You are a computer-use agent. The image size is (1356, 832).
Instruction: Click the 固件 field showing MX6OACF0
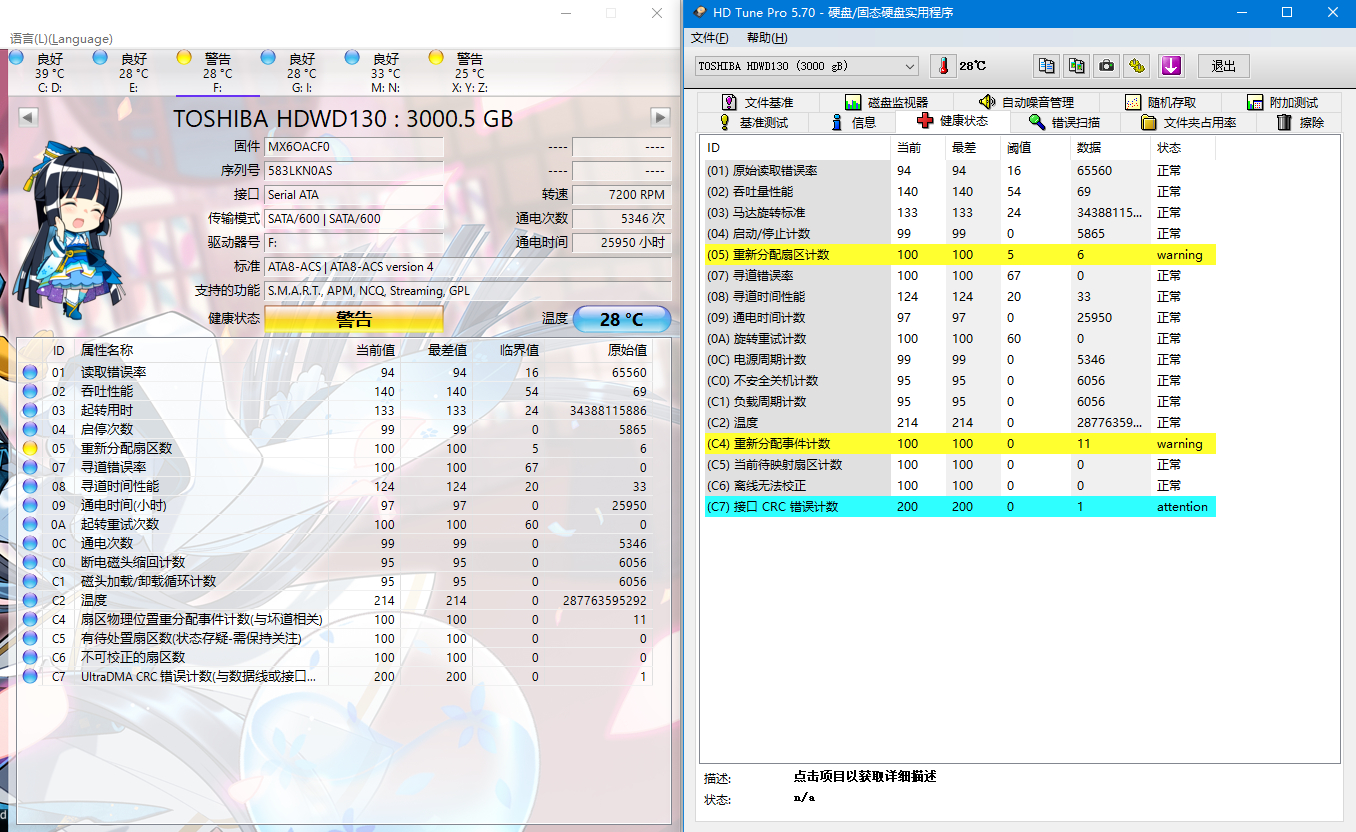[x=354, y=147]
